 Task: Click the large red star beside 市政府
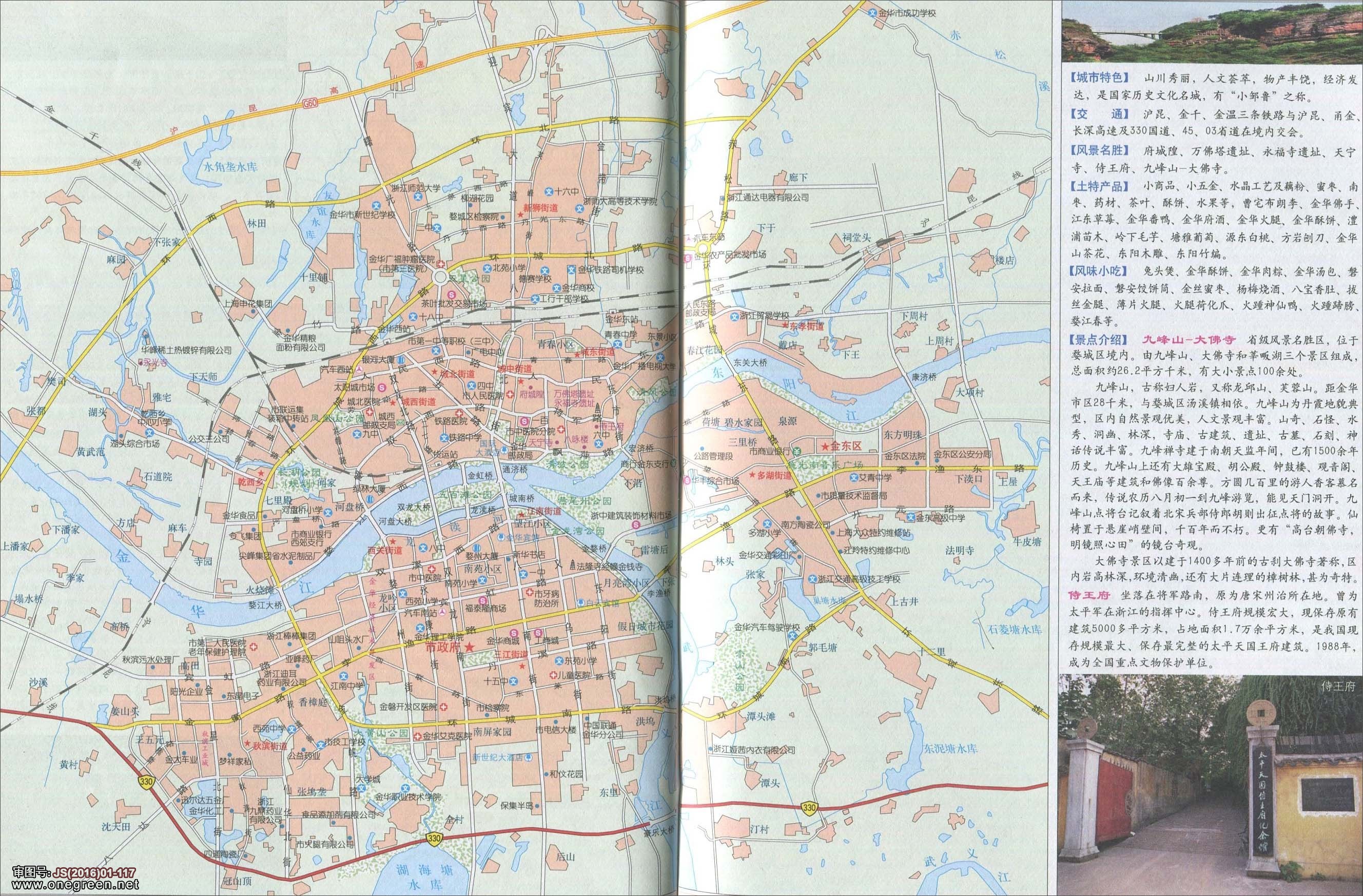pos(469,648)
